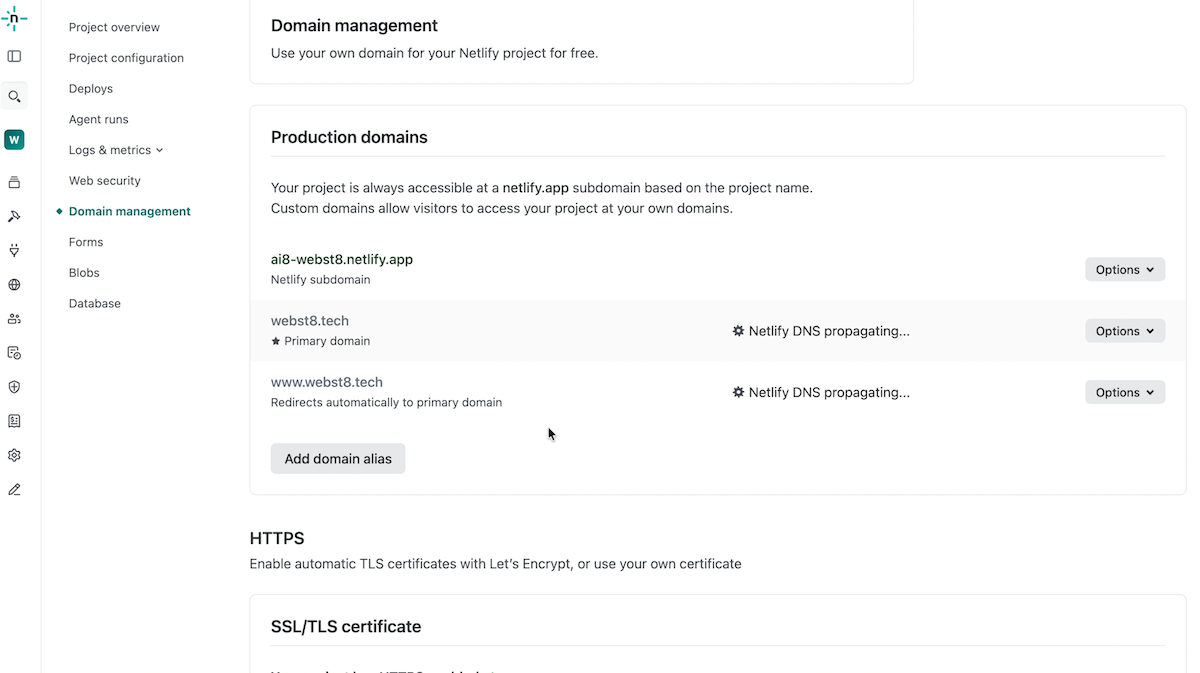Click the www.webst8.tech domain link
Screen dimensions: 1200x673
coord(327,382)
